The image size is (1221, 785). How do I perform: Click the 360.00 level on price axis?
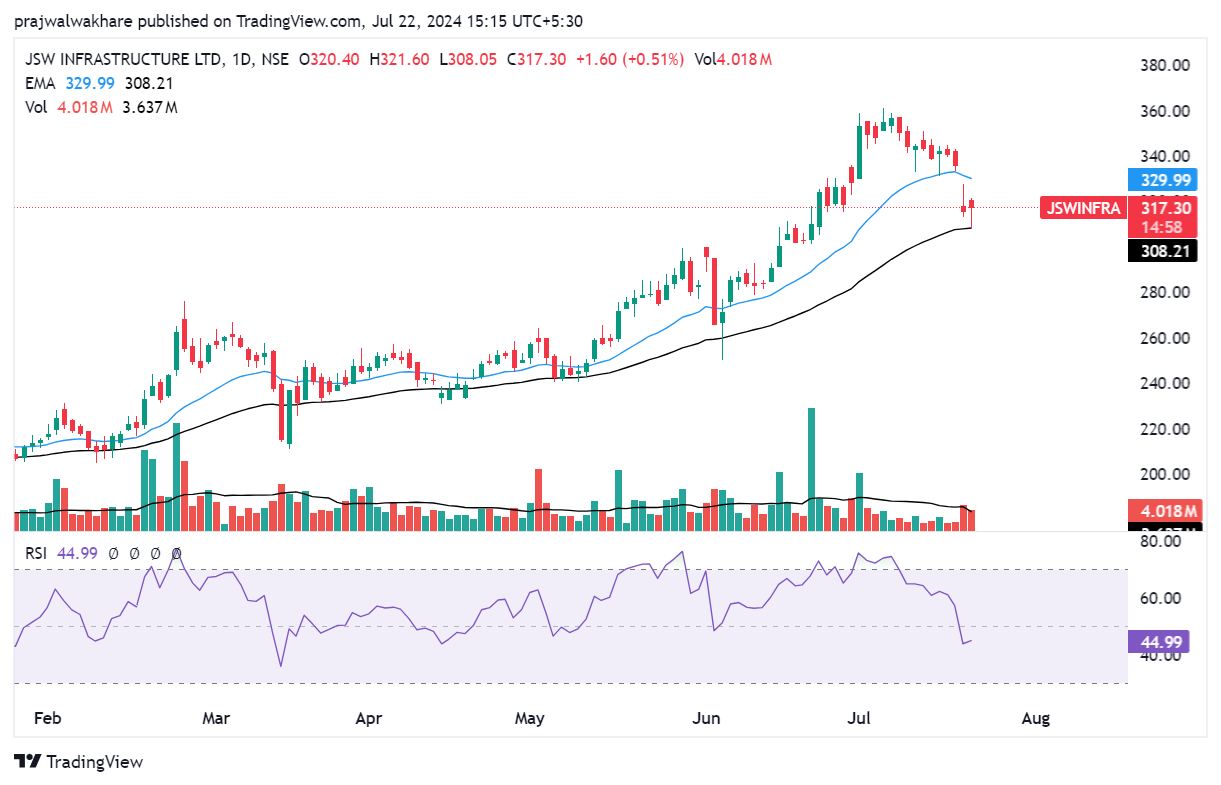[1165, 111]
